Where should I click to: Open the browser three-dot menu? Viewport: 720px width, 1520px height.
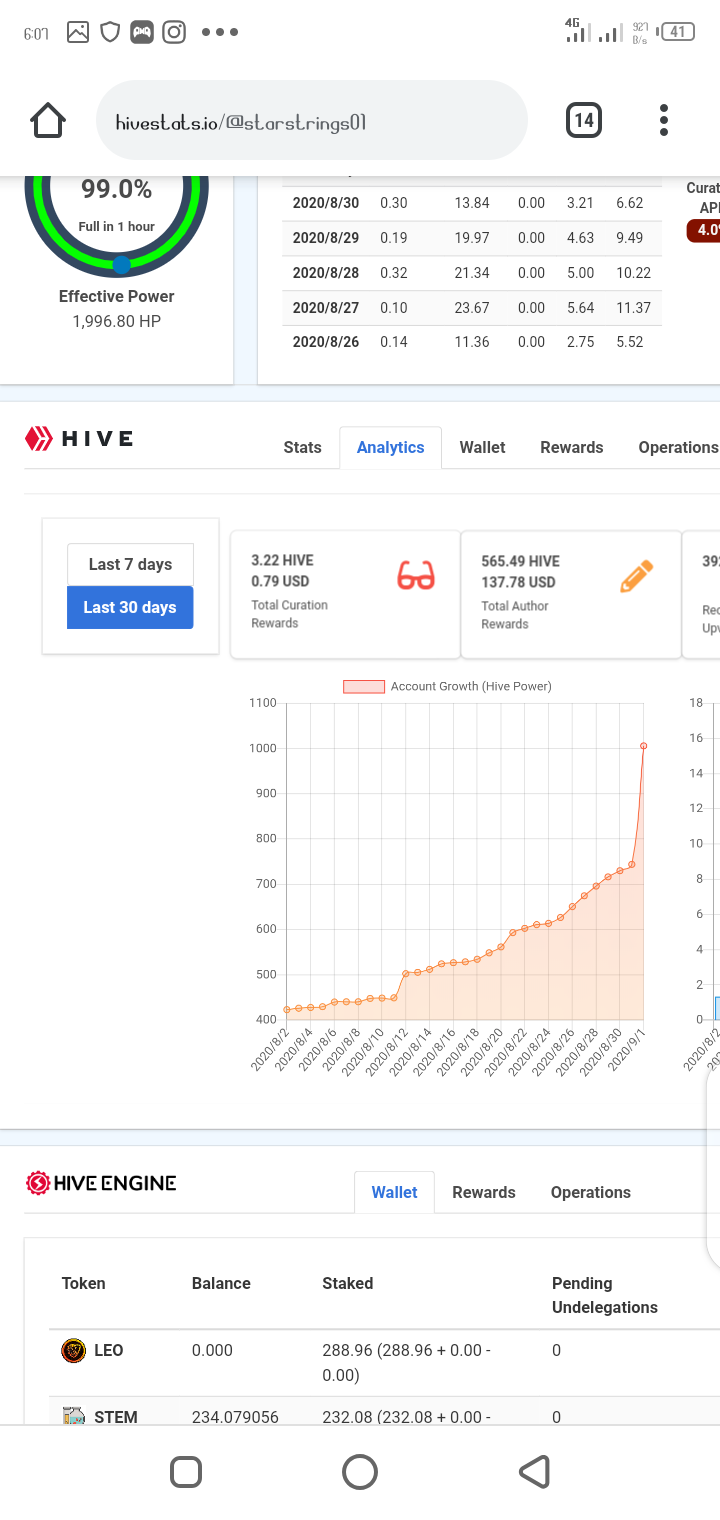click(664, 120)
